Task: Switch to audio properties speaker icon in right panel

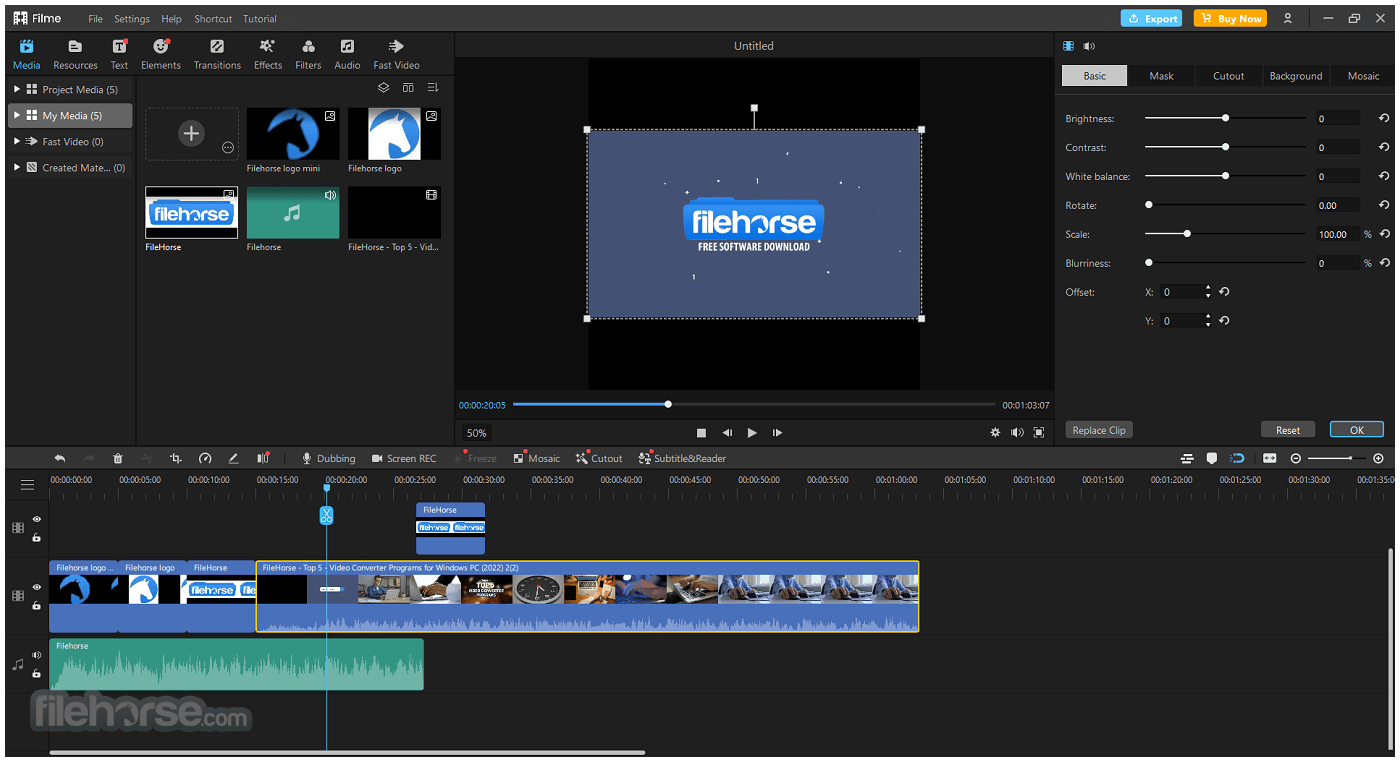Action: (x=1089, y=46)
